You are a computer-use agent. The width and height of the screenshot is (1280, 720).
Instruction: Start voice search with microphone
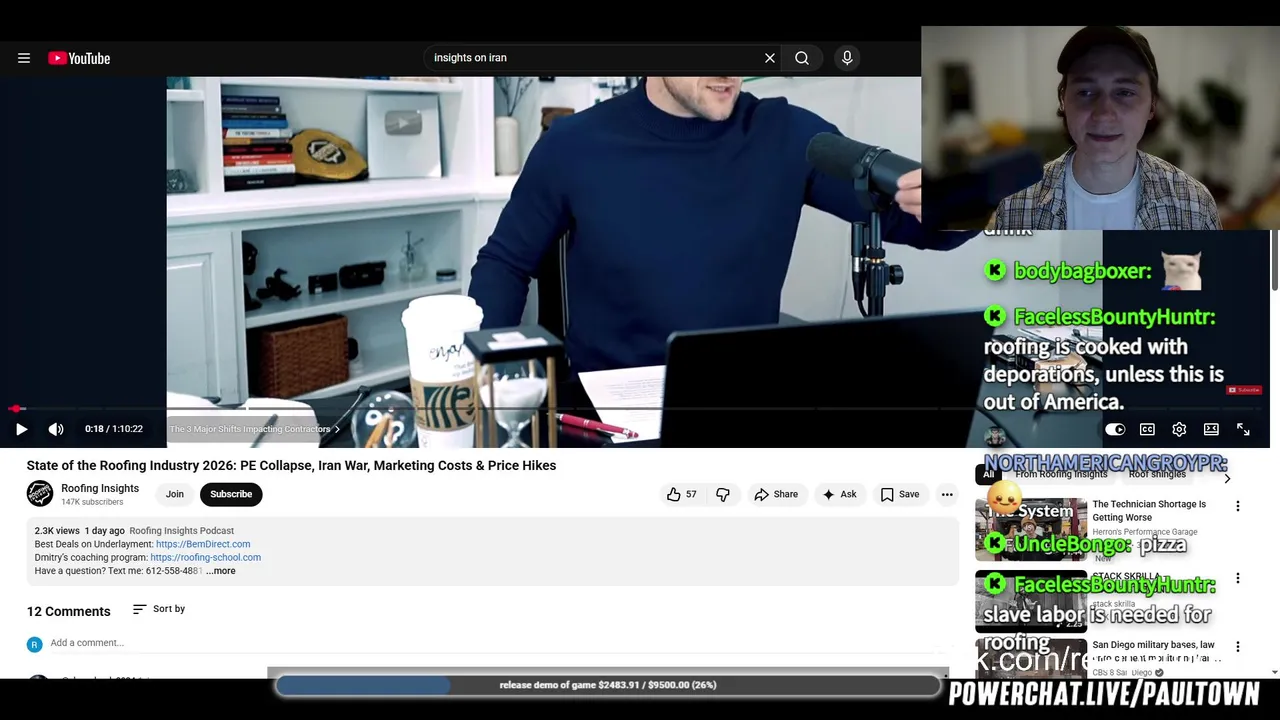847,58
